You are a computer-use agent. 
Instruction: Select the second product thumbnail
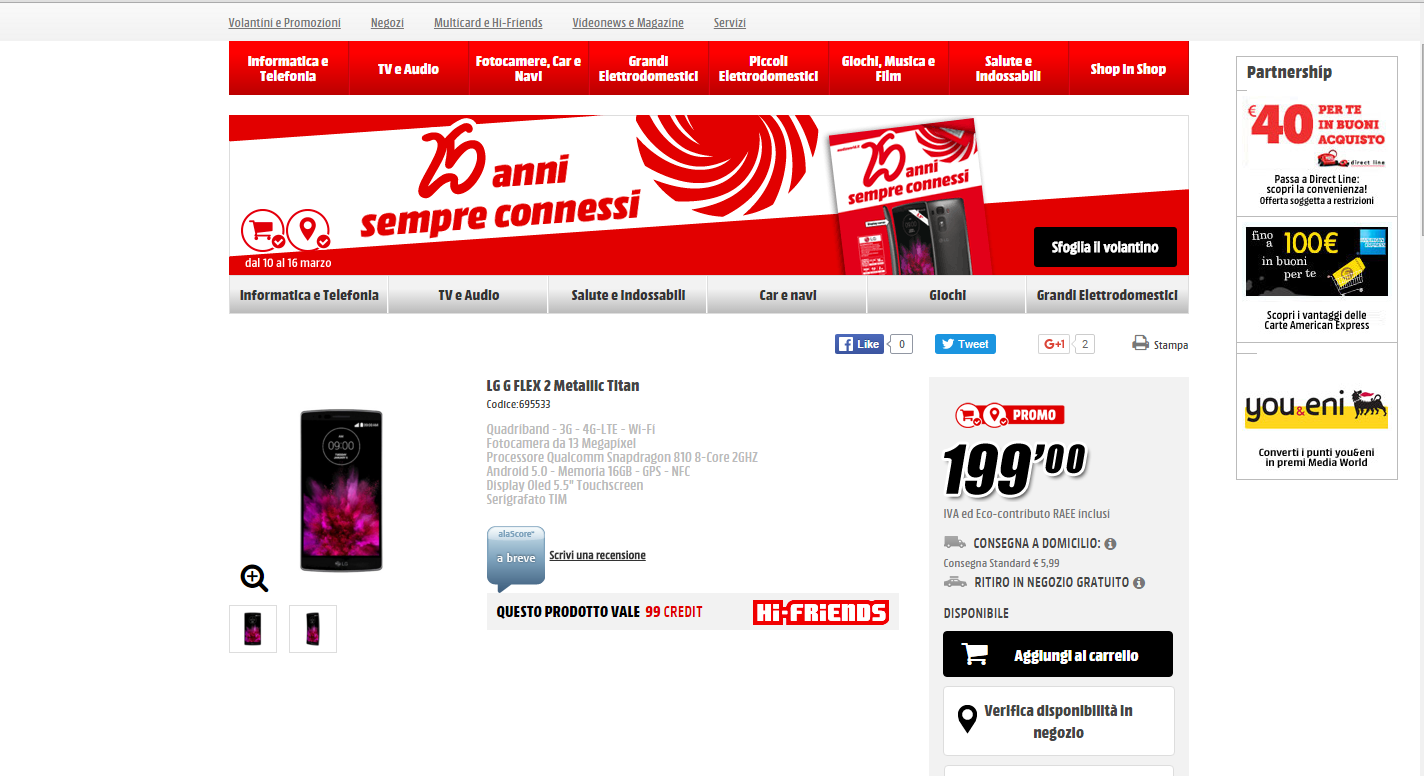[313, 629]
